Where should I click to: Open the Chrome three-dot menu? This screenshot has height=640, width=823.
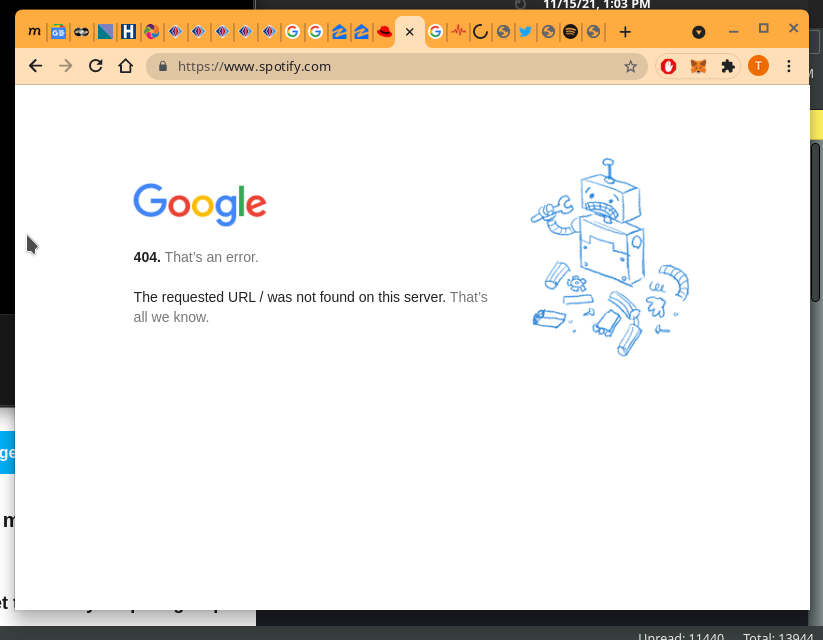tap(789, 66)
